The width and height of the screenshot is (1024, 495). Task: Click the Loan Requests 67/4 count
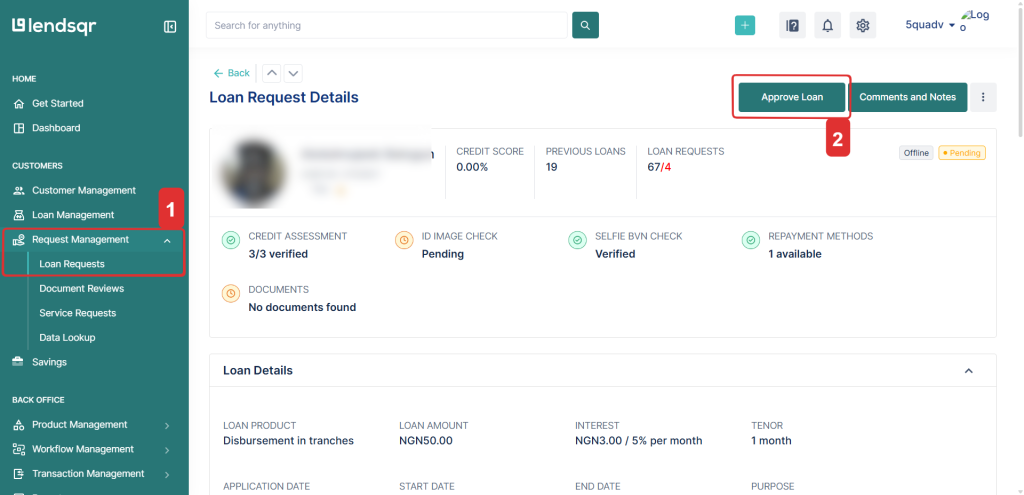659,167
